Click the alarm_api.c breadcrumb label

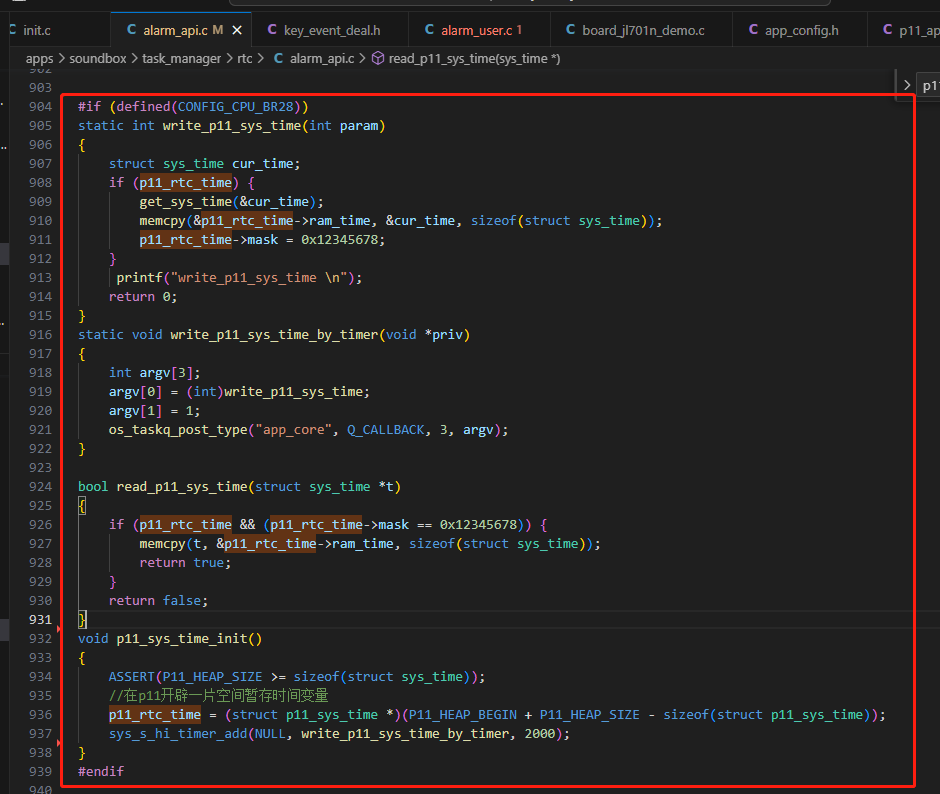[322, 59]
